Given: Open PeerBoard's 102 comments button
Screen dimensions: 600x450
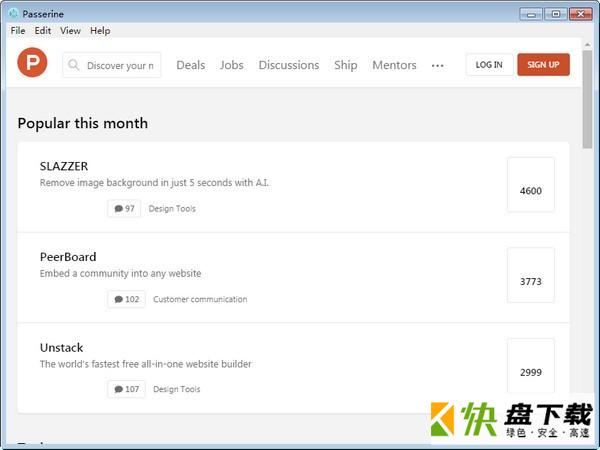Looking at the screenshot, I should tap(126, 299).
